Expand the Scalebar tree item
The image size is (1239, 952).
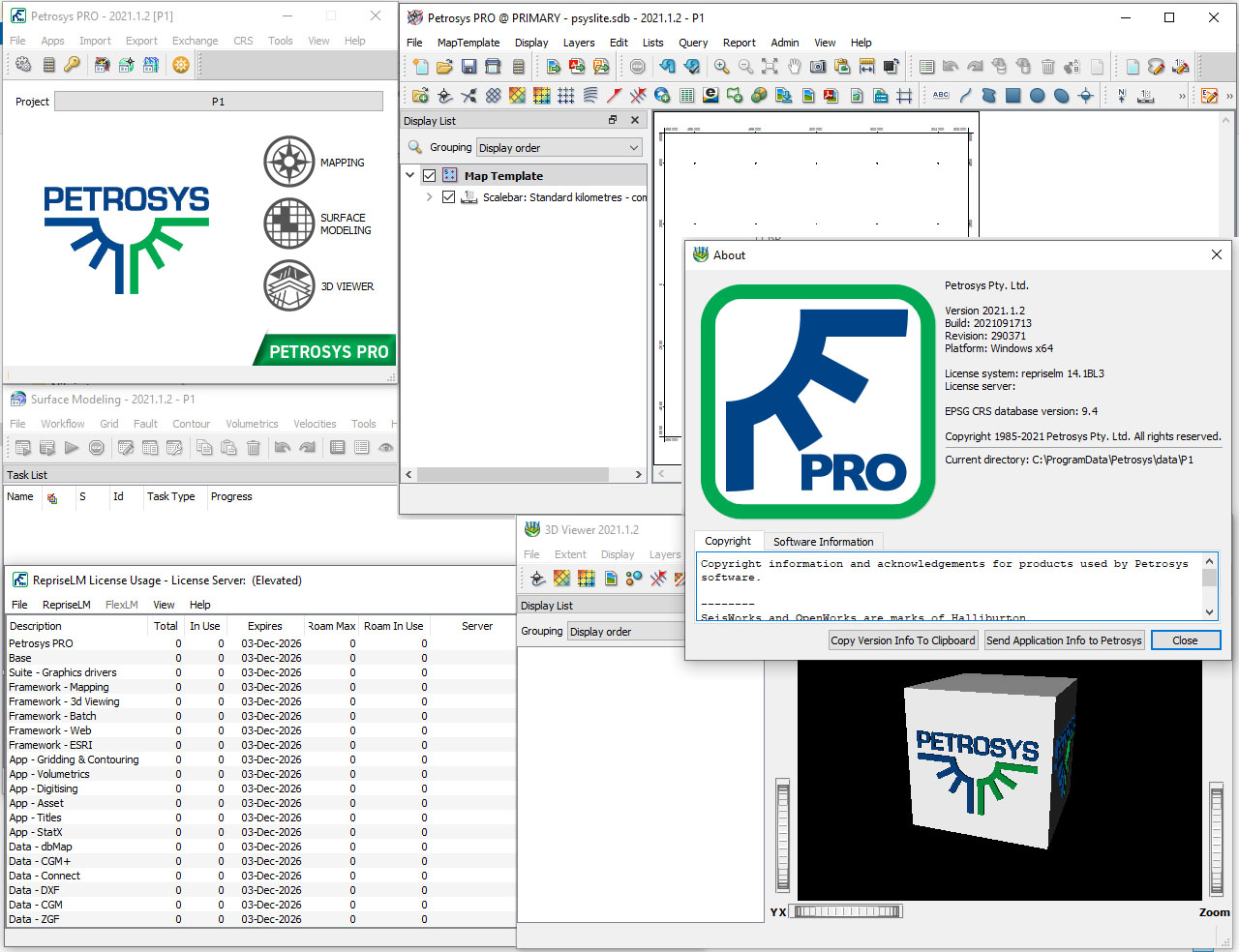tap(431, 196)
